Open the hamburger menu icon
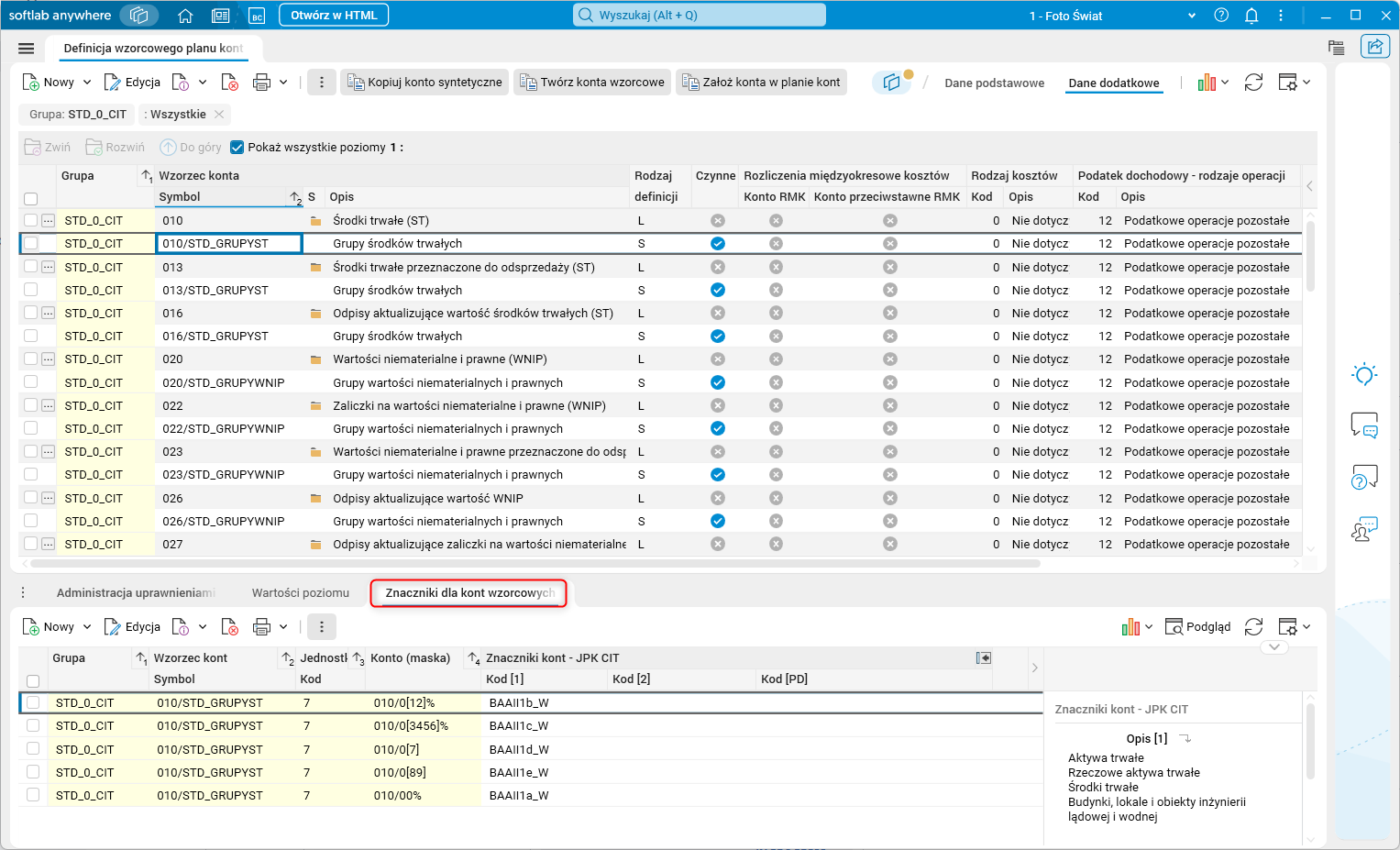 tap(26, 49)
